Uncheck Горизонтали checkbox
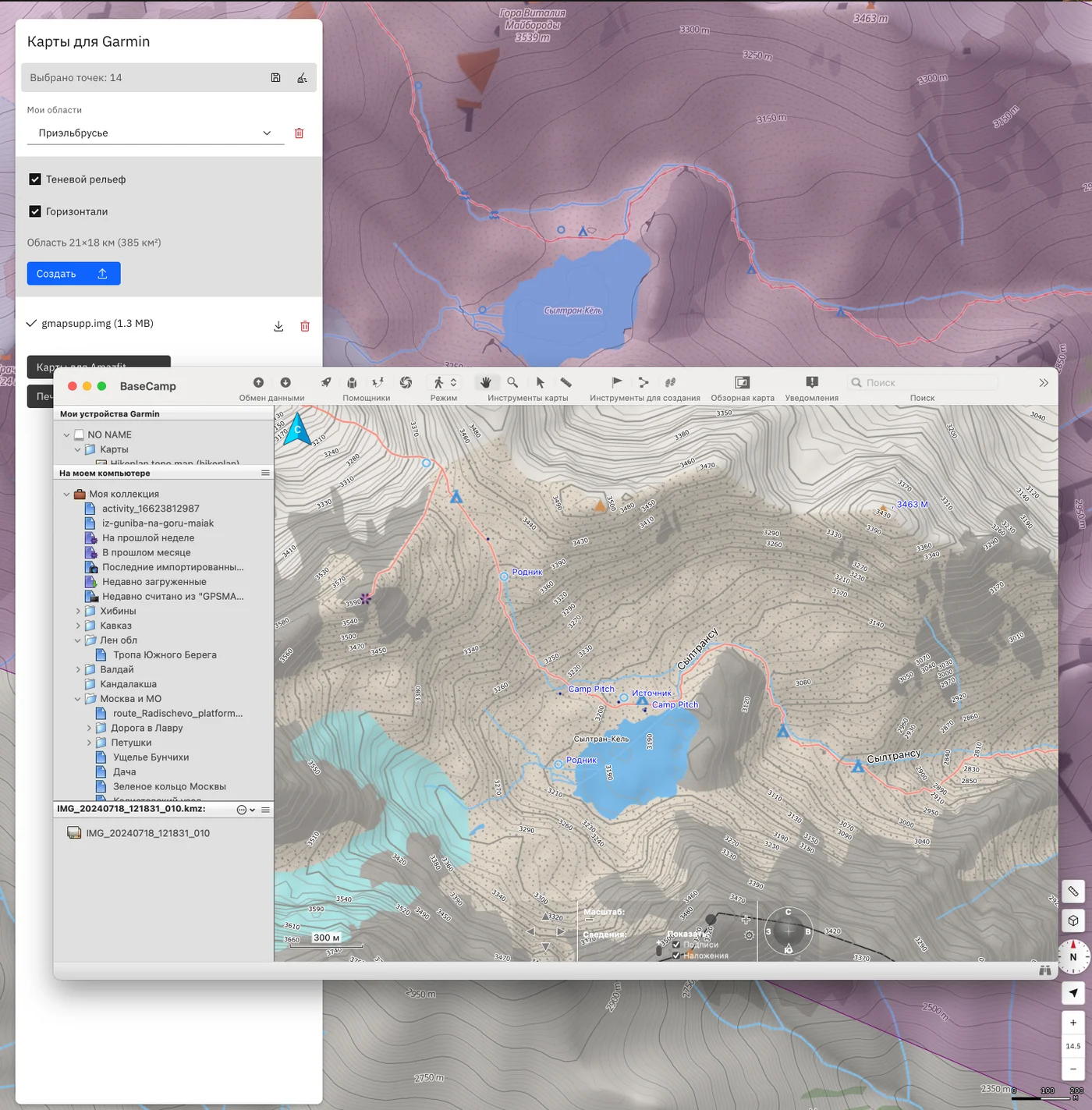This screenshot has height=1110, width=1092. point(35,211)
